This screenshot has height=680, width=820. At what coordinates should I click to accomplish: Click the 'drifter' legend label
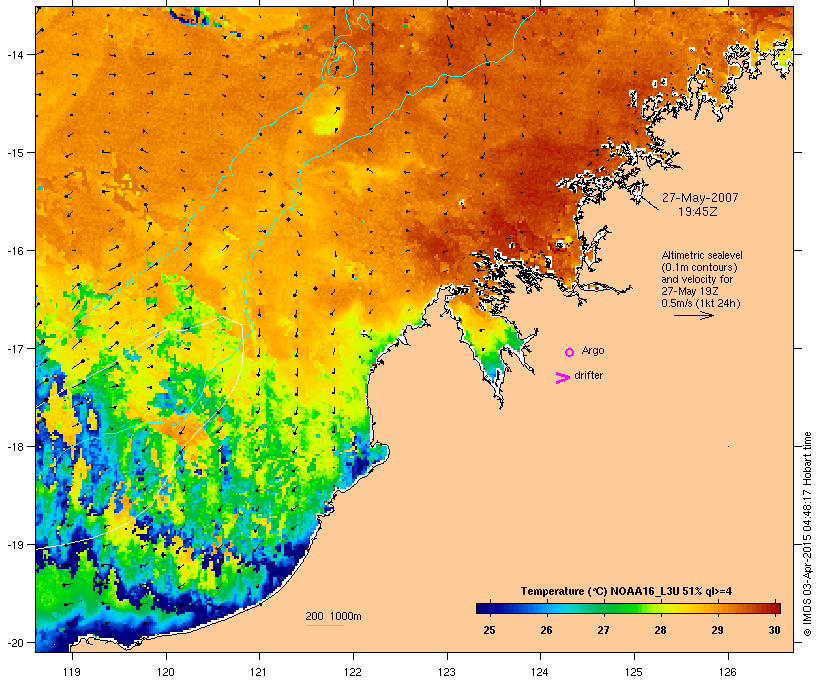pos(588,375)
